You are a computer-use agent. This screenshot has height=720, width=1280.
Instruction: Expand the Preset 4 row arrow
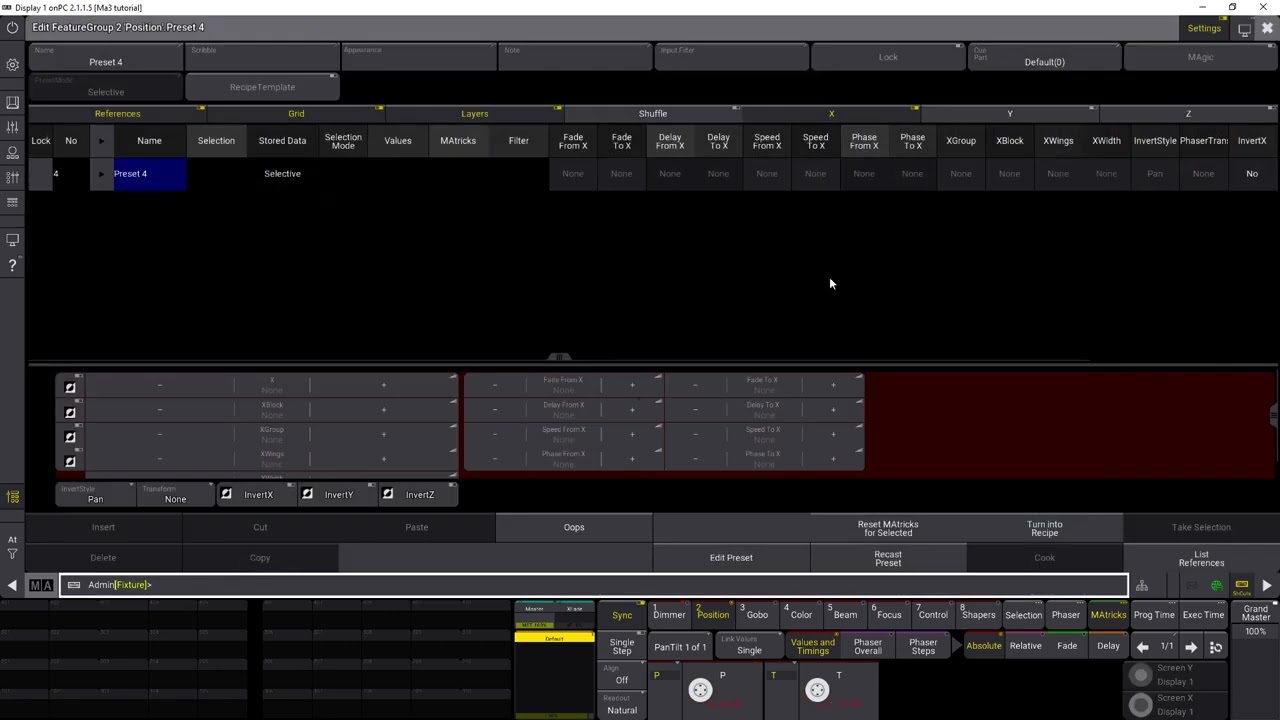101,174
